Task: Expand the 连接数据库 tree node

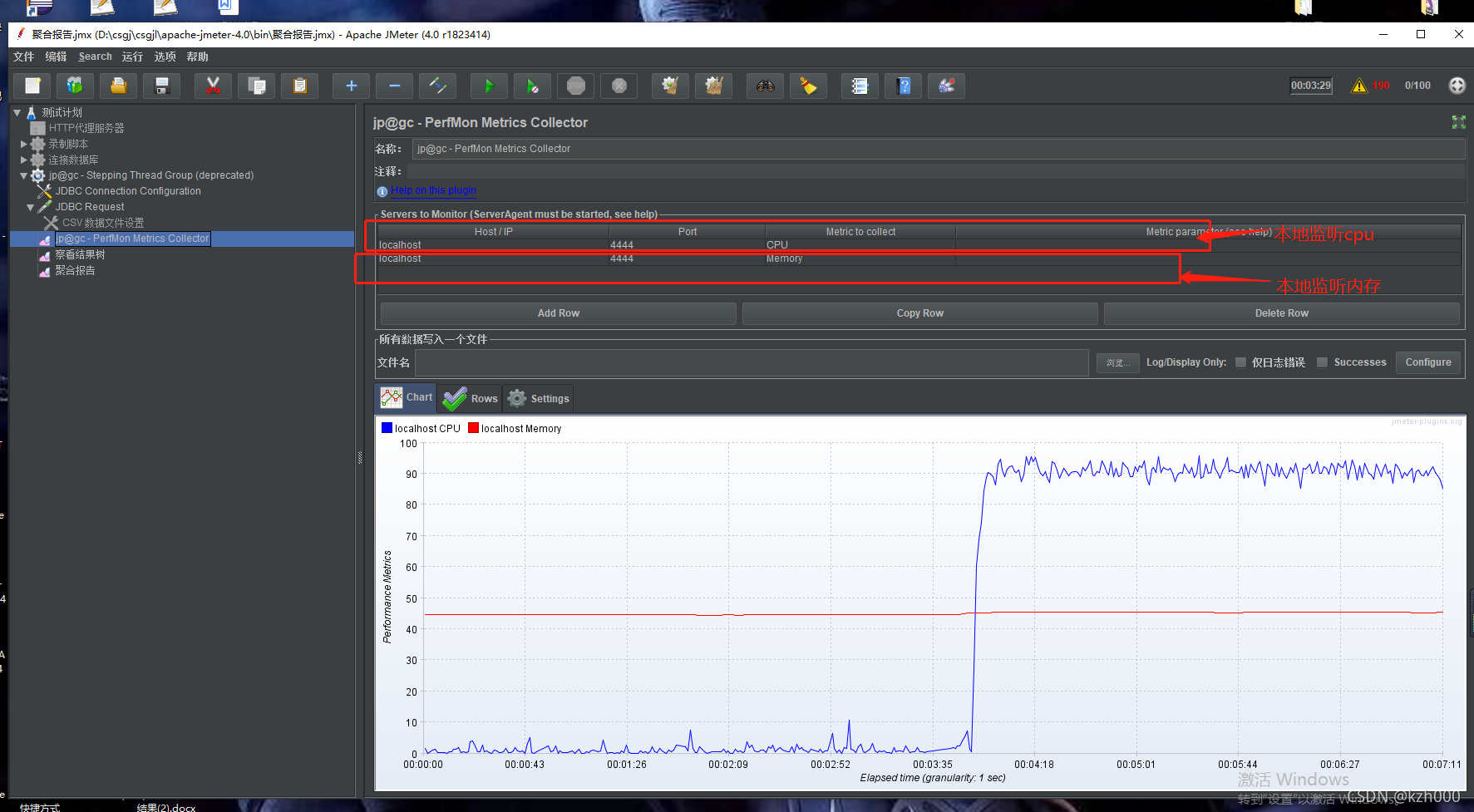Action: click(24, 160)
